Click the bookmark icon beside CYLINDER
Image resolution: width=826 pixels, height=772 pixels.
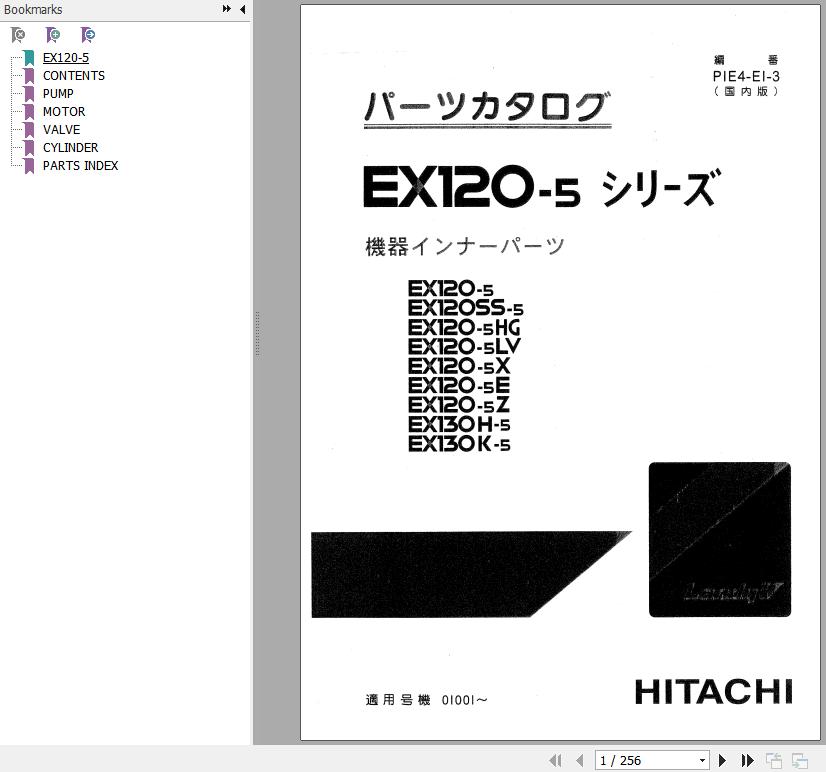coord(29,148)
